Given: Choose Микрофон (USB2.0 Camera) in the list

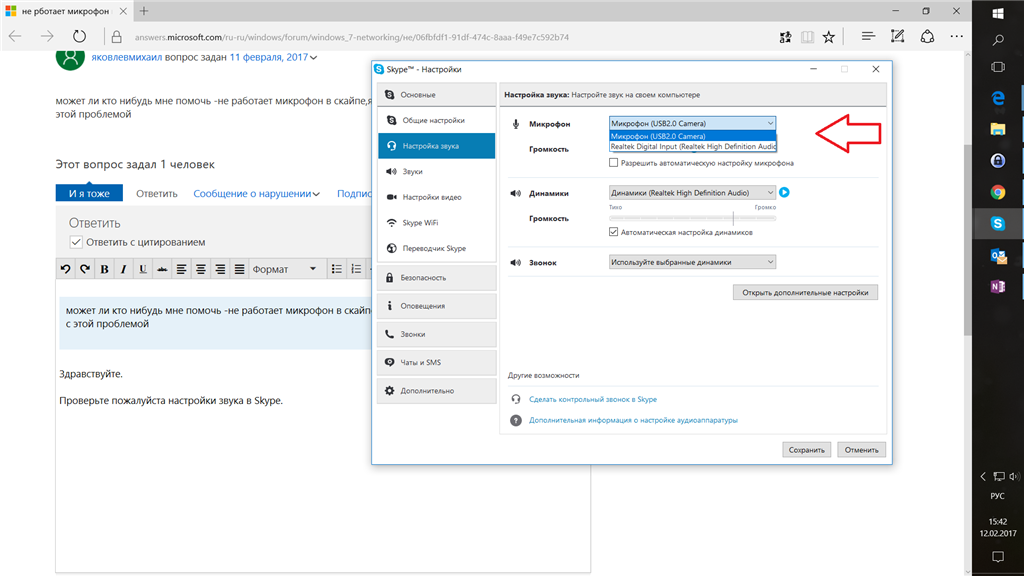Looking at the screenshot, I should click(693, 136).
